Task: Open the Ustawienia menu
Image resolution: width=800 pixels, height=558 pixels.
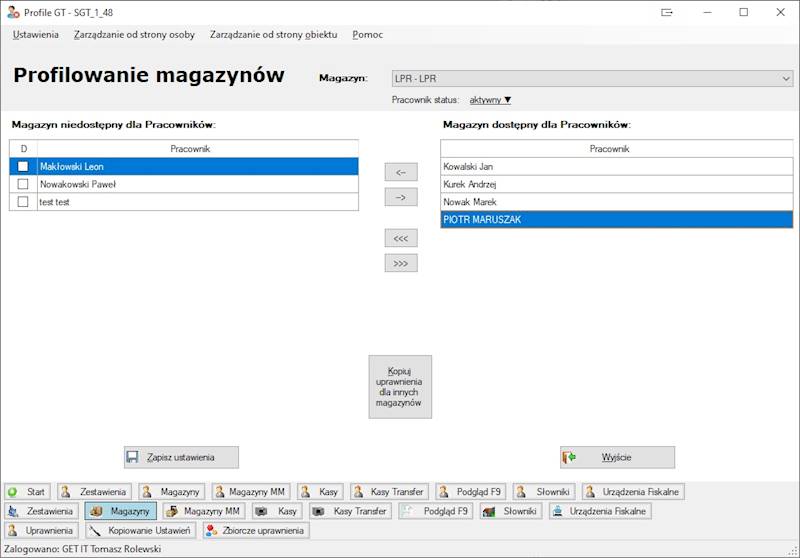Action: coord(36,34)
